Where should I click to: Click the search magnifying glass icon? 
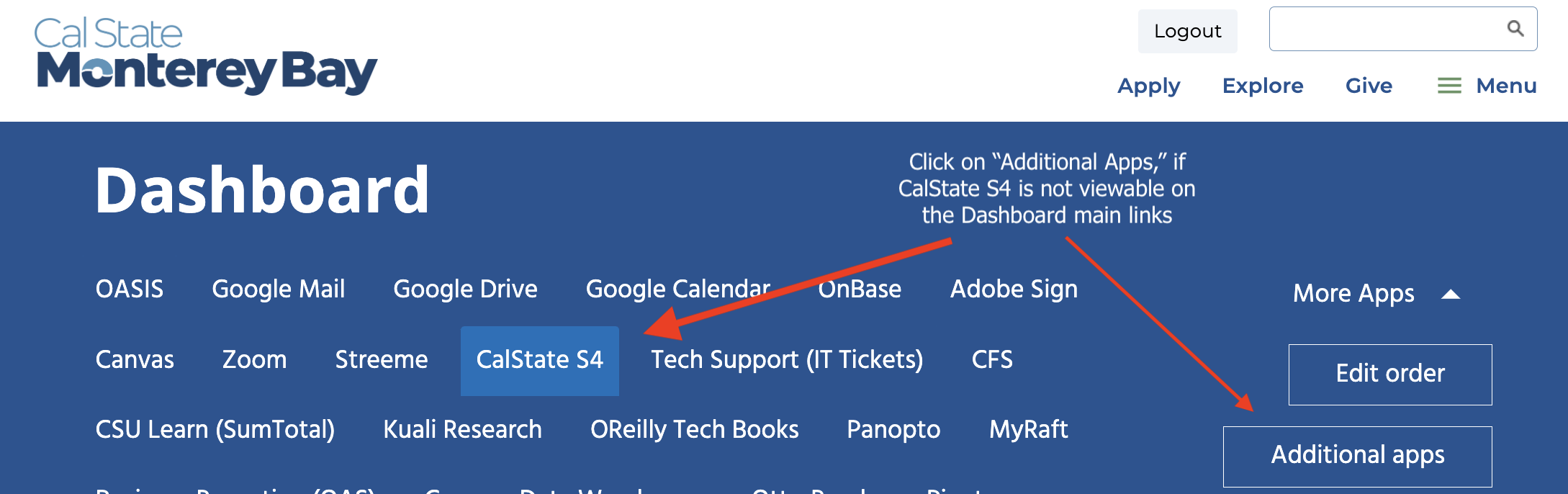pyautogui.click(x=1516, y=29)
